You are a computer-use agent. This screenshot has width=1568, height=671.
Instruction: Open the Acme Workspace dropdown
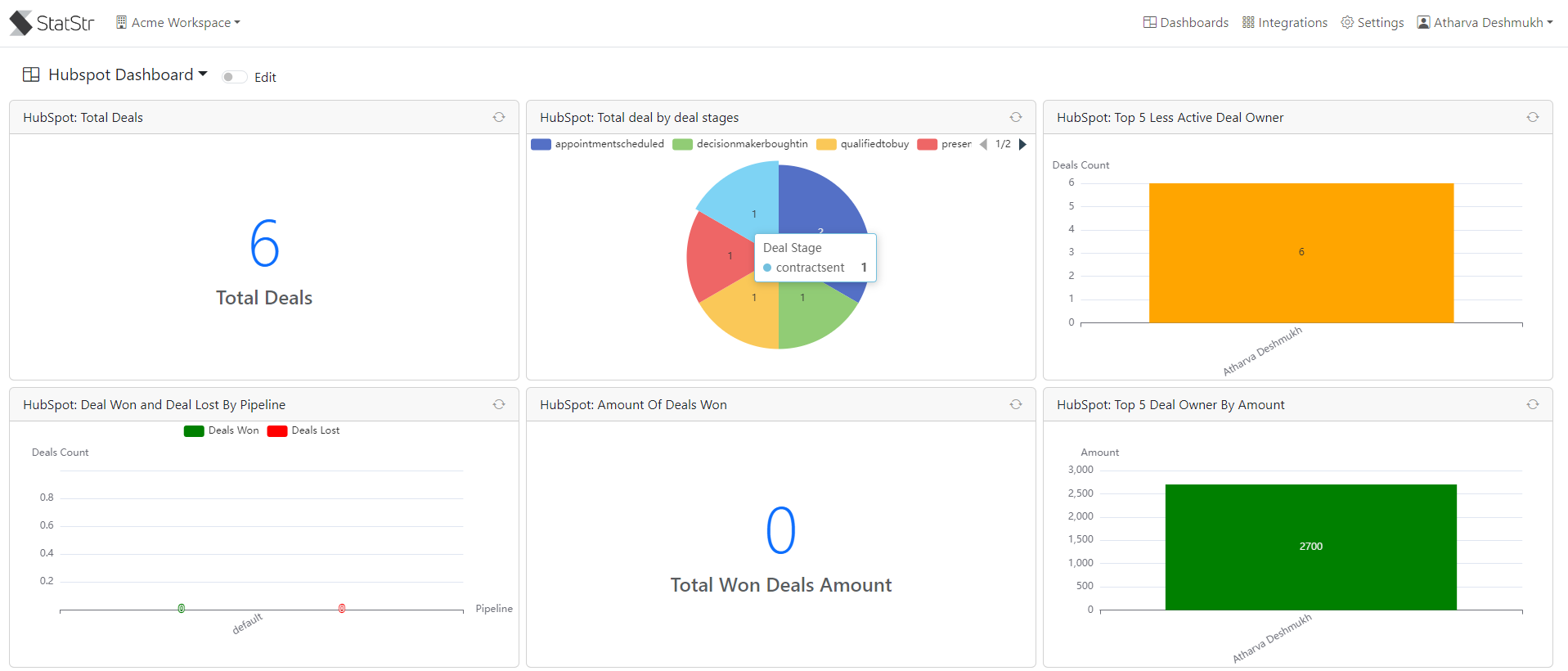tap(178, 23)
